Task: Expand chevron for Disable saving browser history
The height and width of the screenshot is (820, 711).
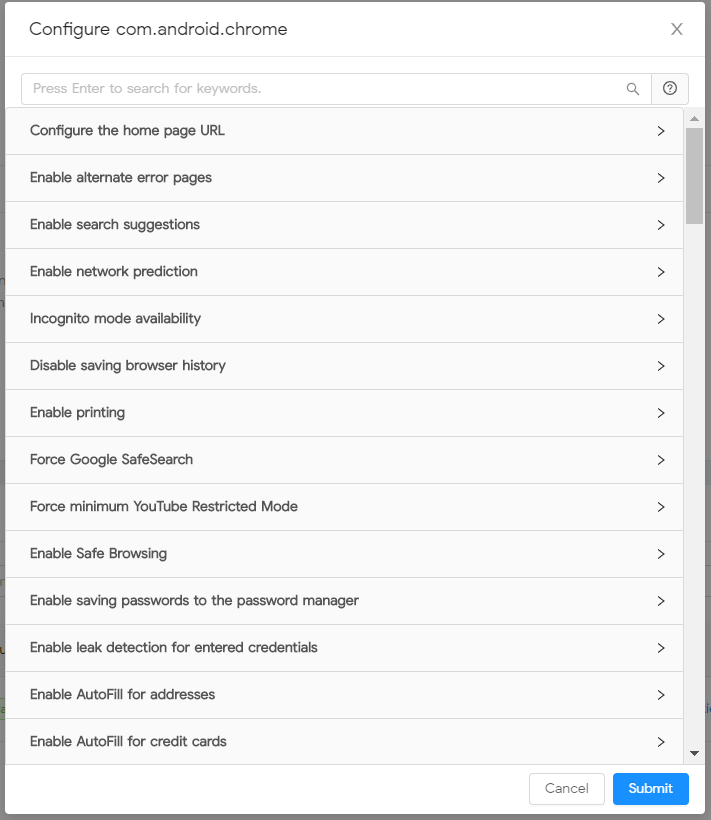Action: click(661, 366)
